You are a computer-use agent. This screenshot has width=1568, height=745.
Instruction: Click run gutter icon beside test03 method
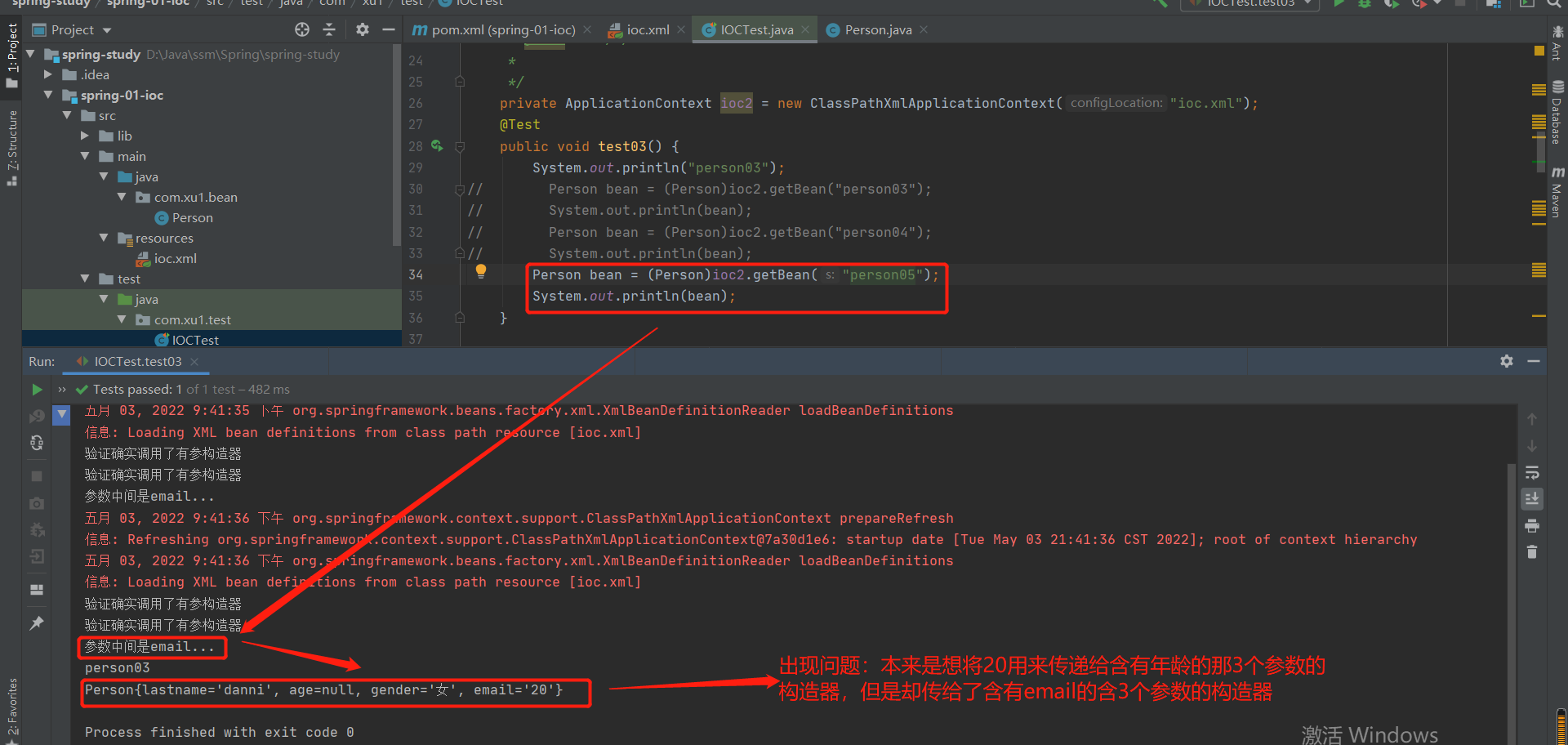click(x=437, y=146)
